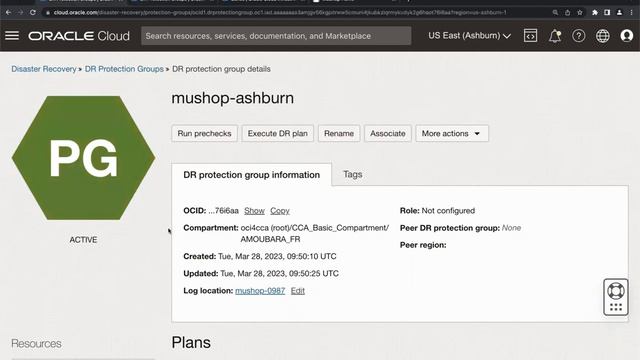Select the DR protection group information tab
640x360 pixels.
(x=251, y=175)
